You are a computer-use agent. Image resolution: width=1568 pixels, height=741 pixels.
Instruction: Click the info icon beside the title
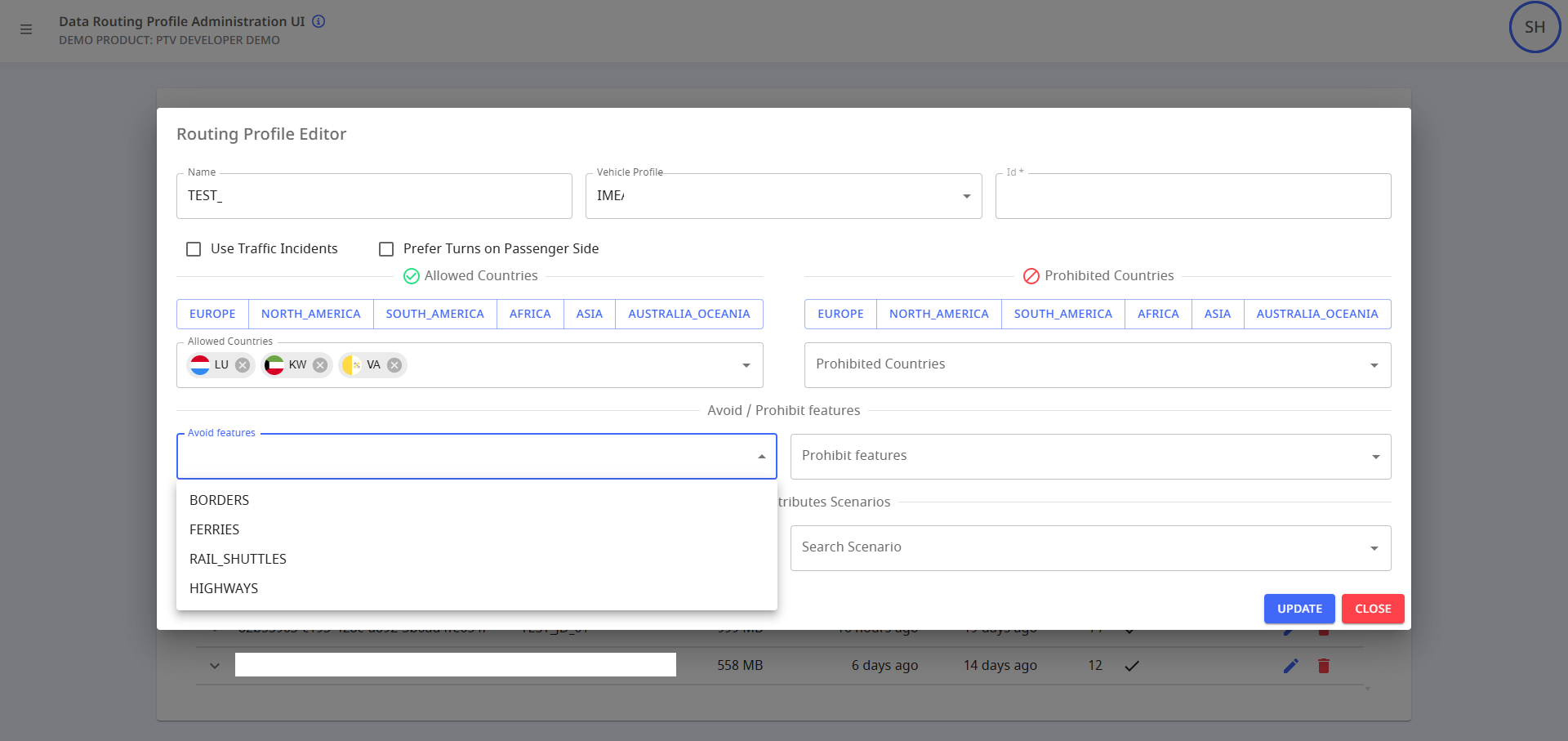318,21
